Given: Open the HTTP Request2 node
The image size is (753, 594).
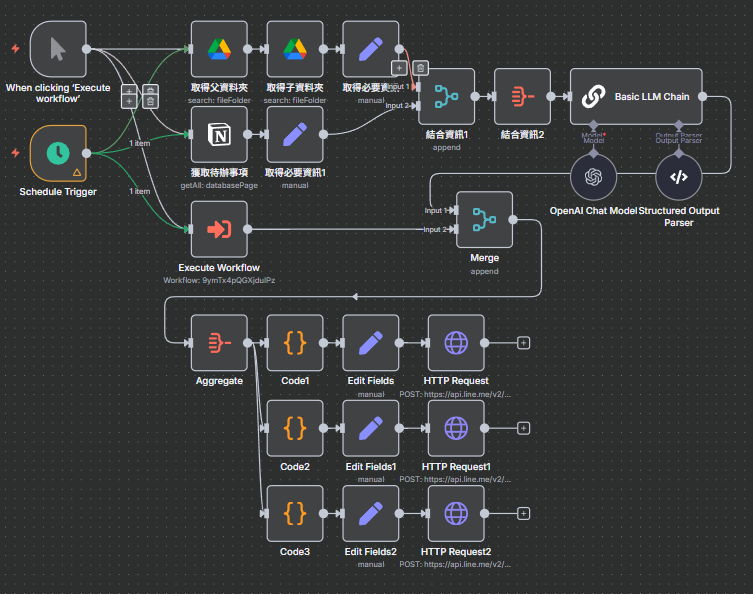Looking at the screenshot, I should [456, 513].
